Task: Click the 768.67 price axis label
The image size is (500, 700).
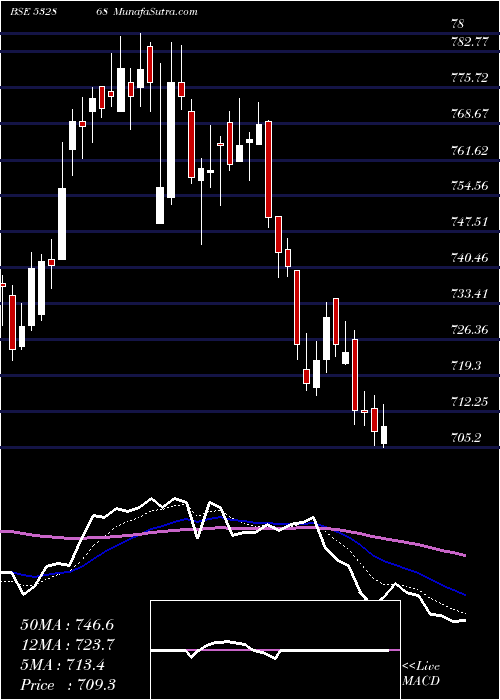Action: (x=470, y=114)
